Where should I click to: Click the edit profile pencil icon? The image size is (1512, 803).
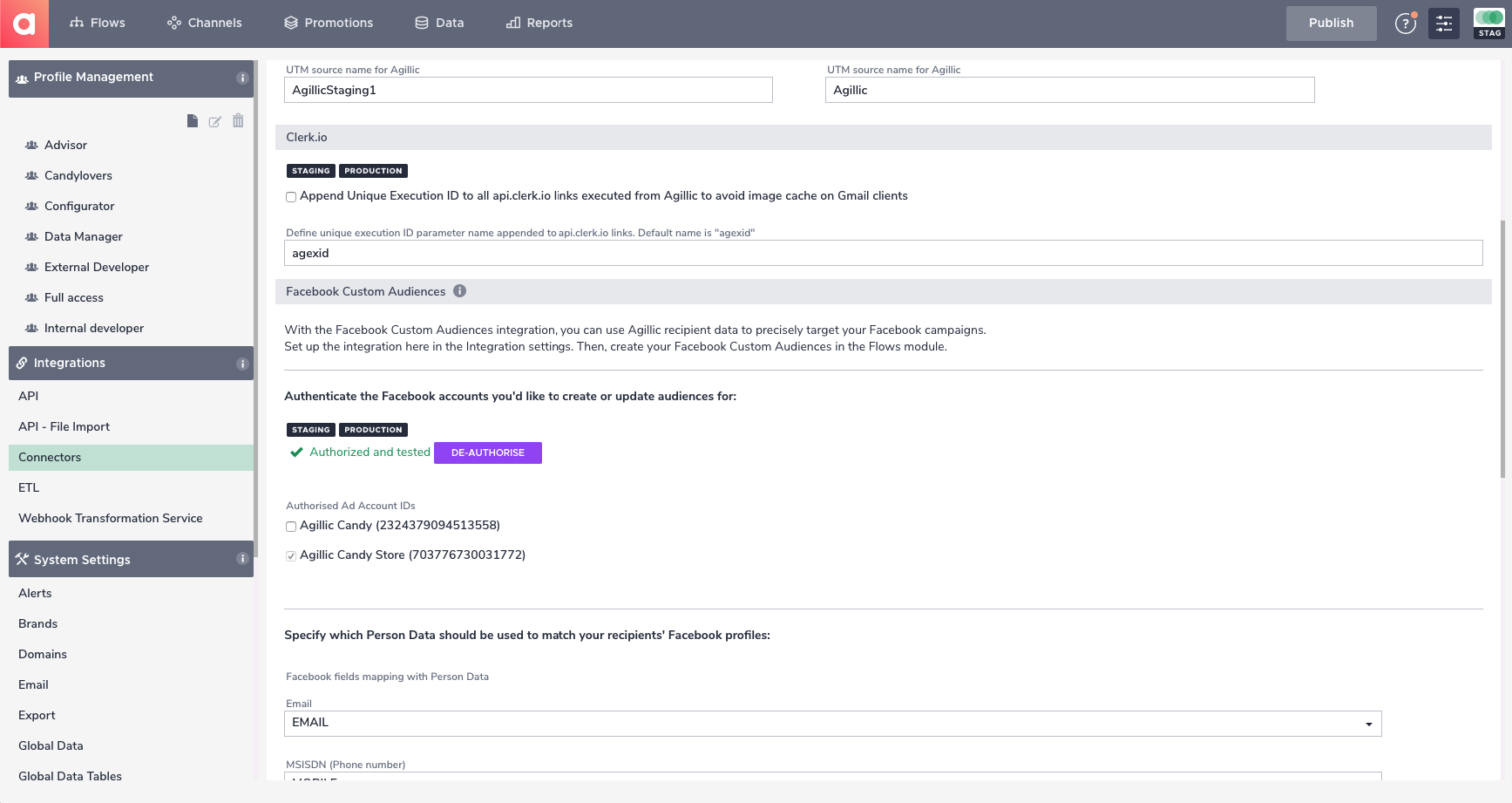(x=215, y=121)
